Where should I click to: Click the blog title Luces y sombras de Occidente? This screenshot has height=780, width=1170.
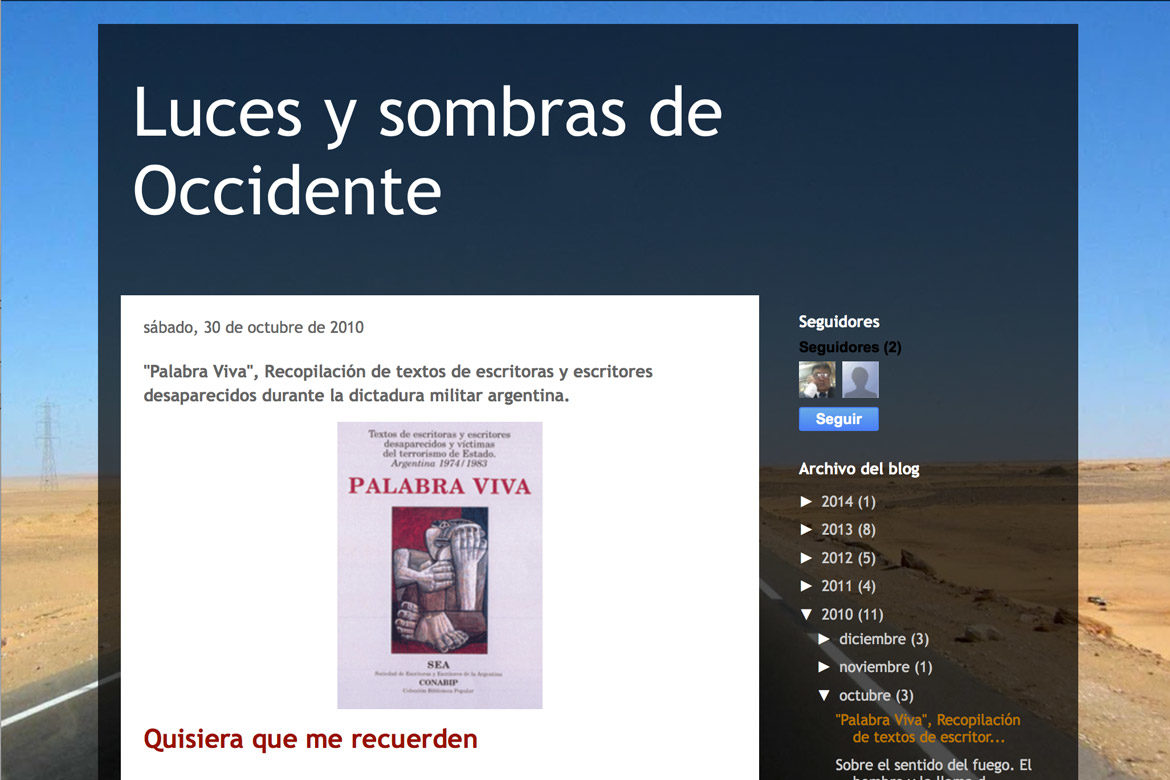click(x=427, y=150)
